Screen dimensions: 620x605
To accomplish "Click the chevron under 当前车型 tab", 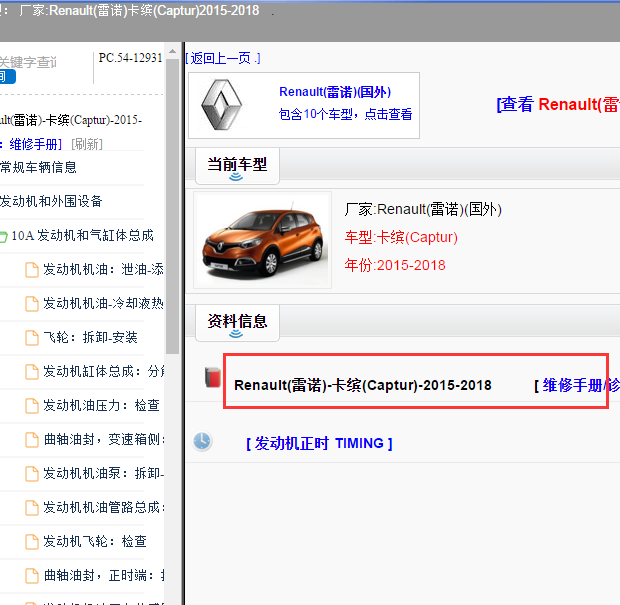I will [236, 177].
